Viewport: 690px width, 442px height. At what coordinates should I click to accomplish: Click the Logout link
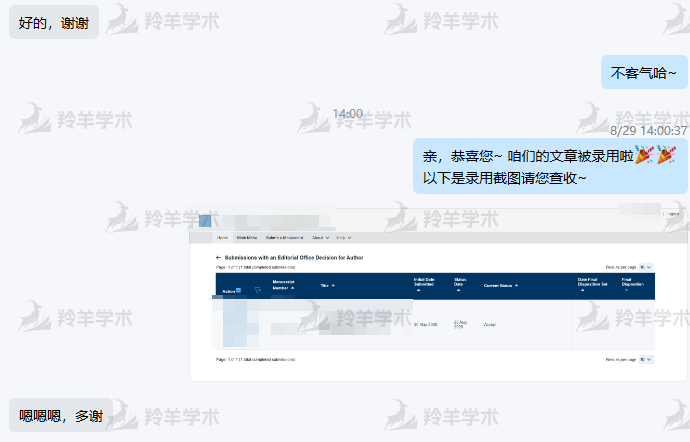(671, 214)
